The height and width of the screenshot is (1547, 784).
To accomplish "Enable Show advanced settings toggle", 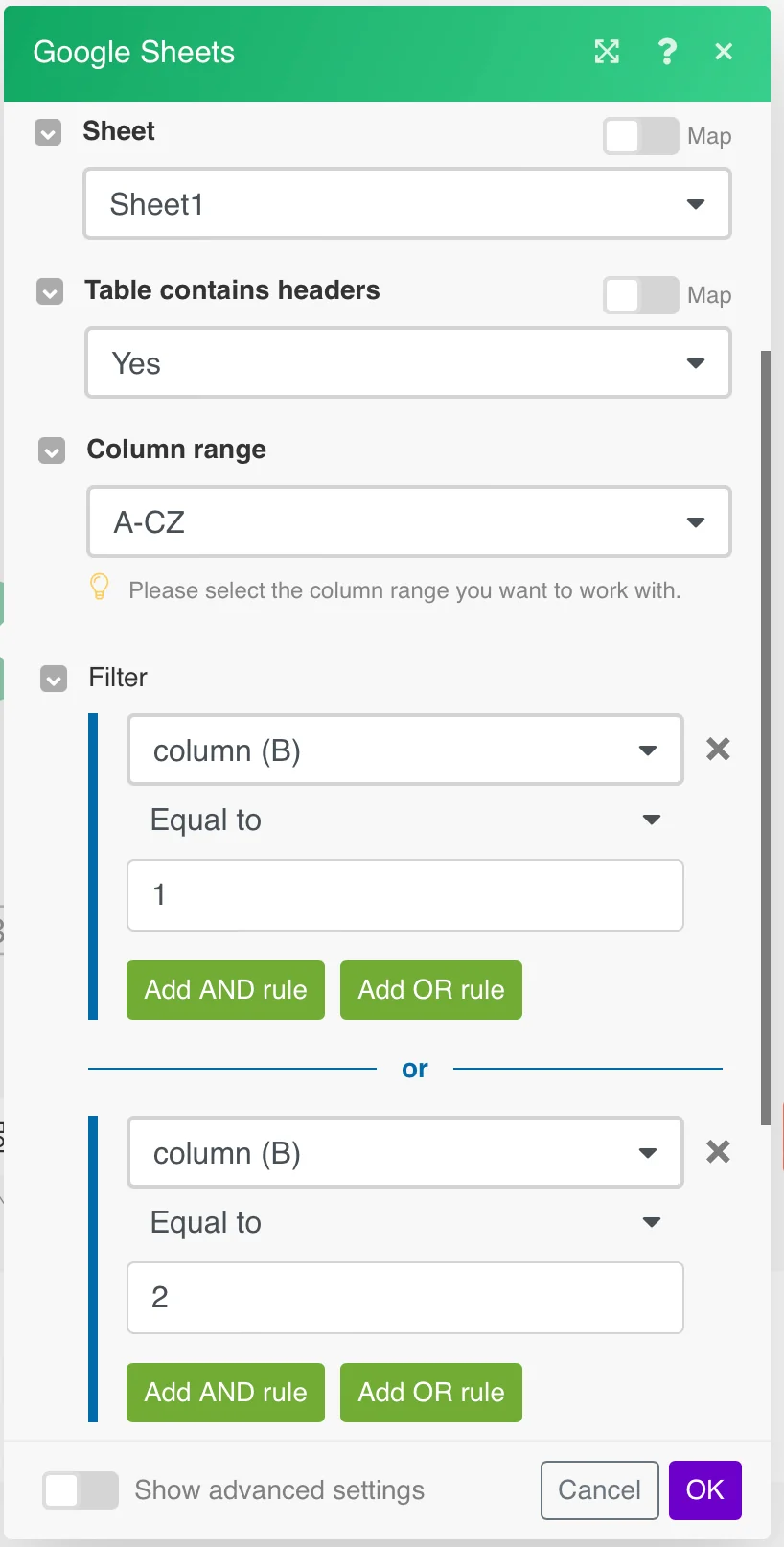I will pos(81,1490).
